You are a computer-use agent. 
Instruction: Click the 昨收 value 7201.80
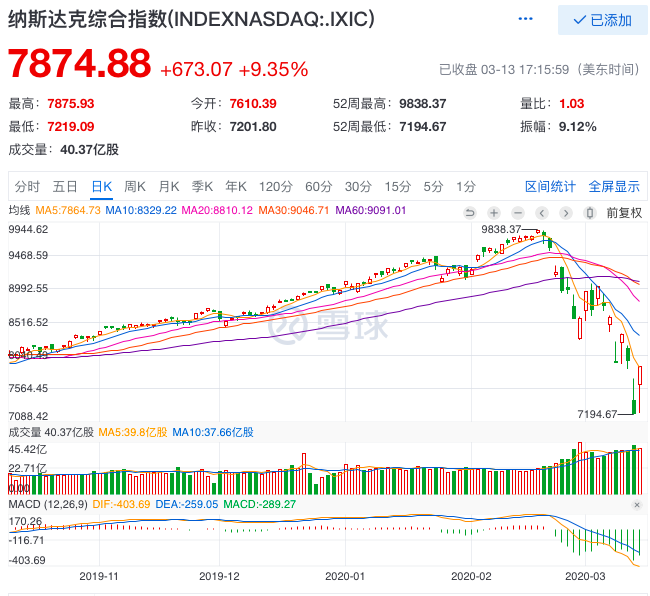pyautogui.click(x=253, y=126)
